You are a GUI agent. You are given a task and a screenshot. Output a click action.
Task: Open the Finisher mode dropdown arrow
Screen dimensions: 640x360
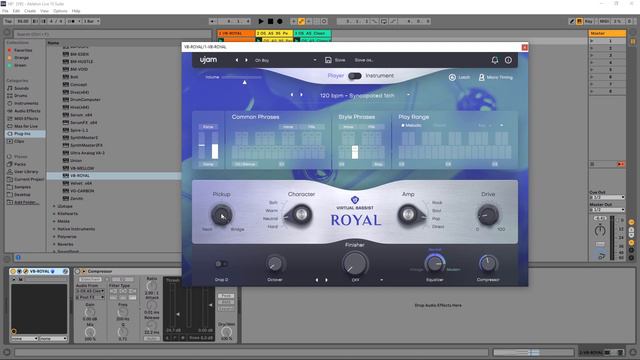click(382, 280)
